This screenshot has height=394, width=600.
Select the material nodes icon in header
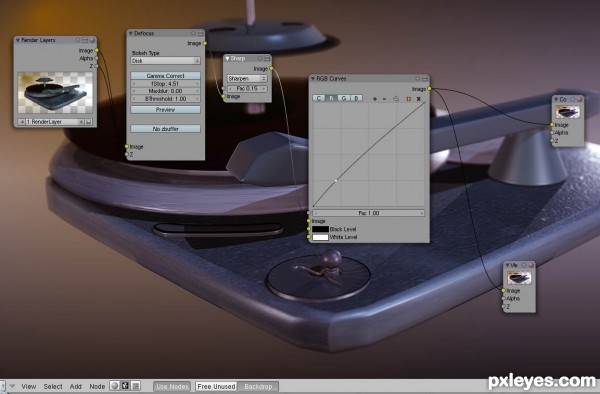114,386
